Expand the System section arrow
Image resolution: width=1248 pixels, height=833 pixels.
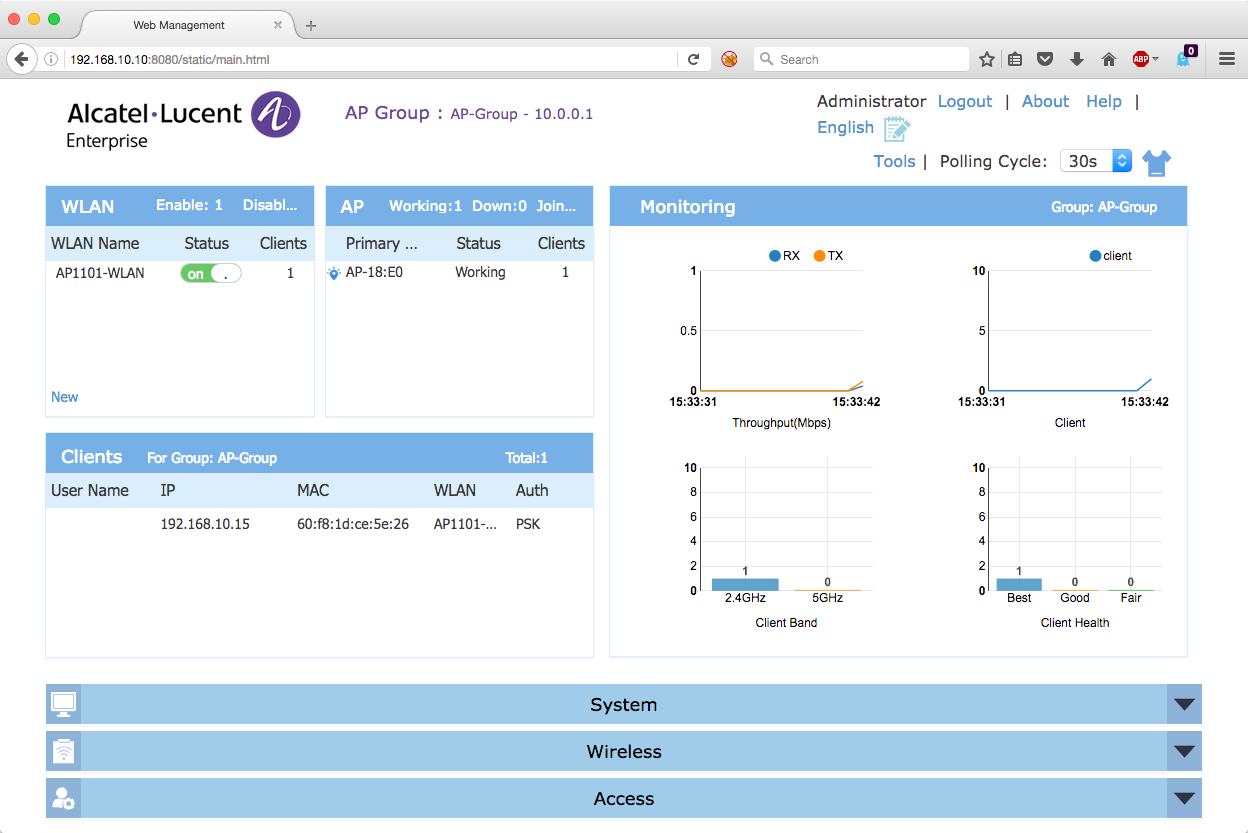[x=1184, y=704]
